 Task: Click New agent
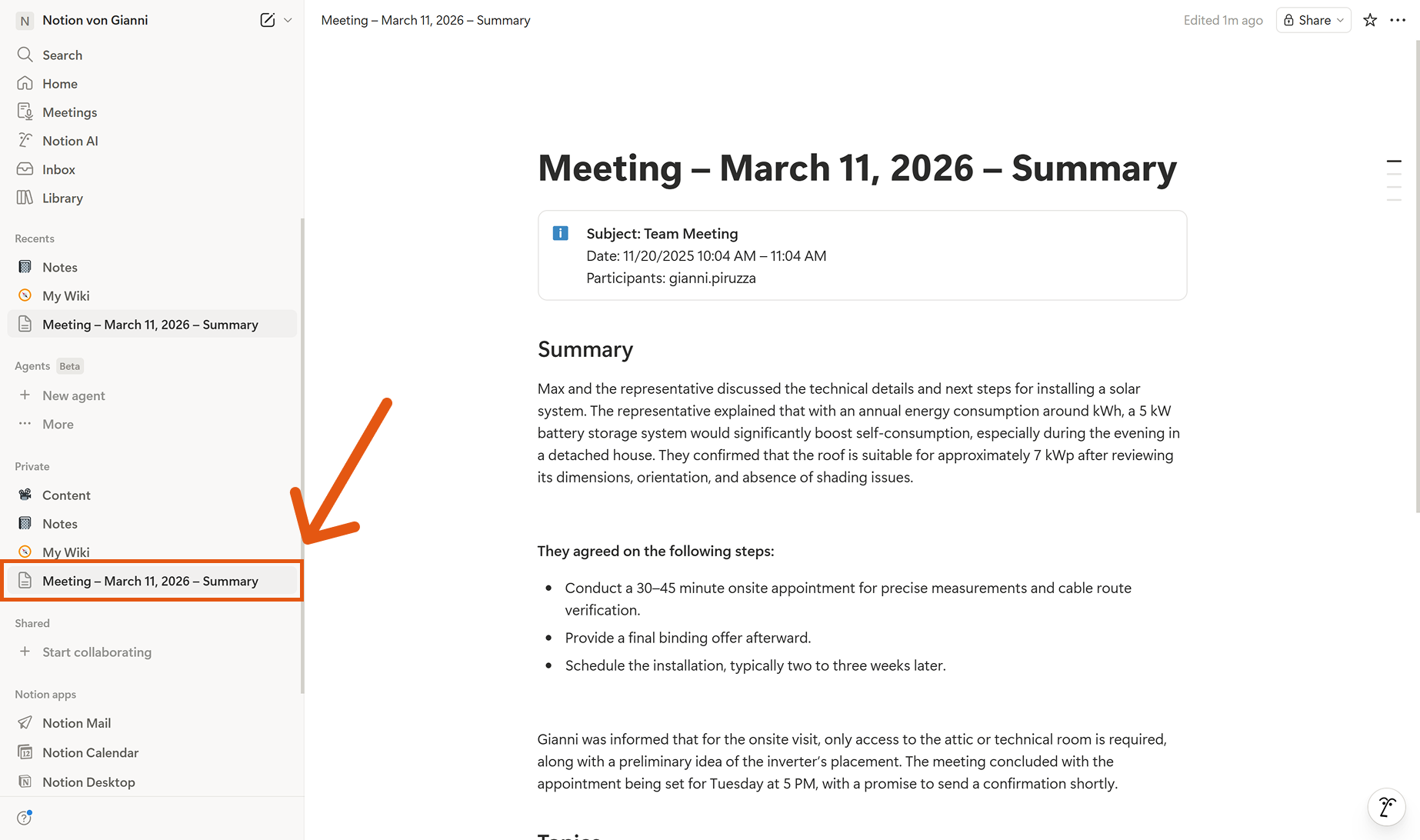(x=73, y=395)
